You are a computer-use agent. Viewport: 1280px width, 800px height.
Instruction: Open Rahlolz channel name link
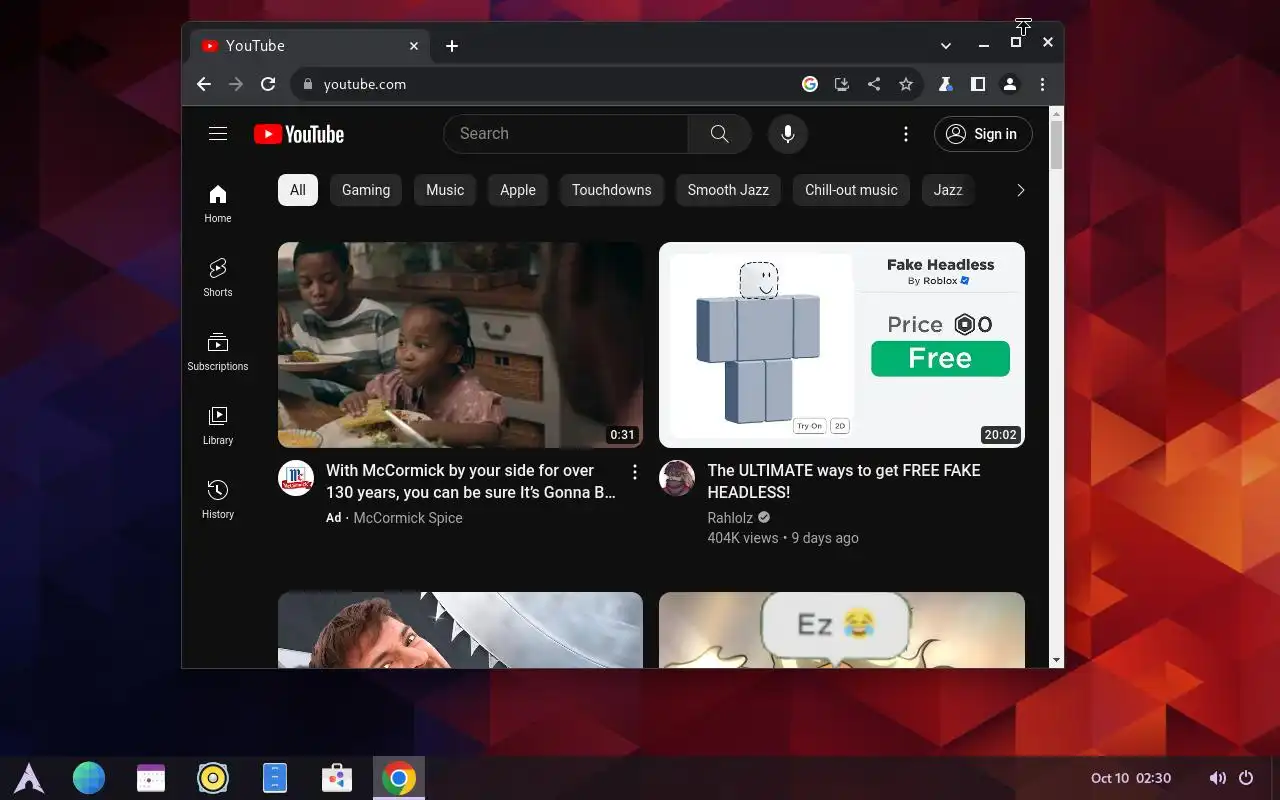730,517
